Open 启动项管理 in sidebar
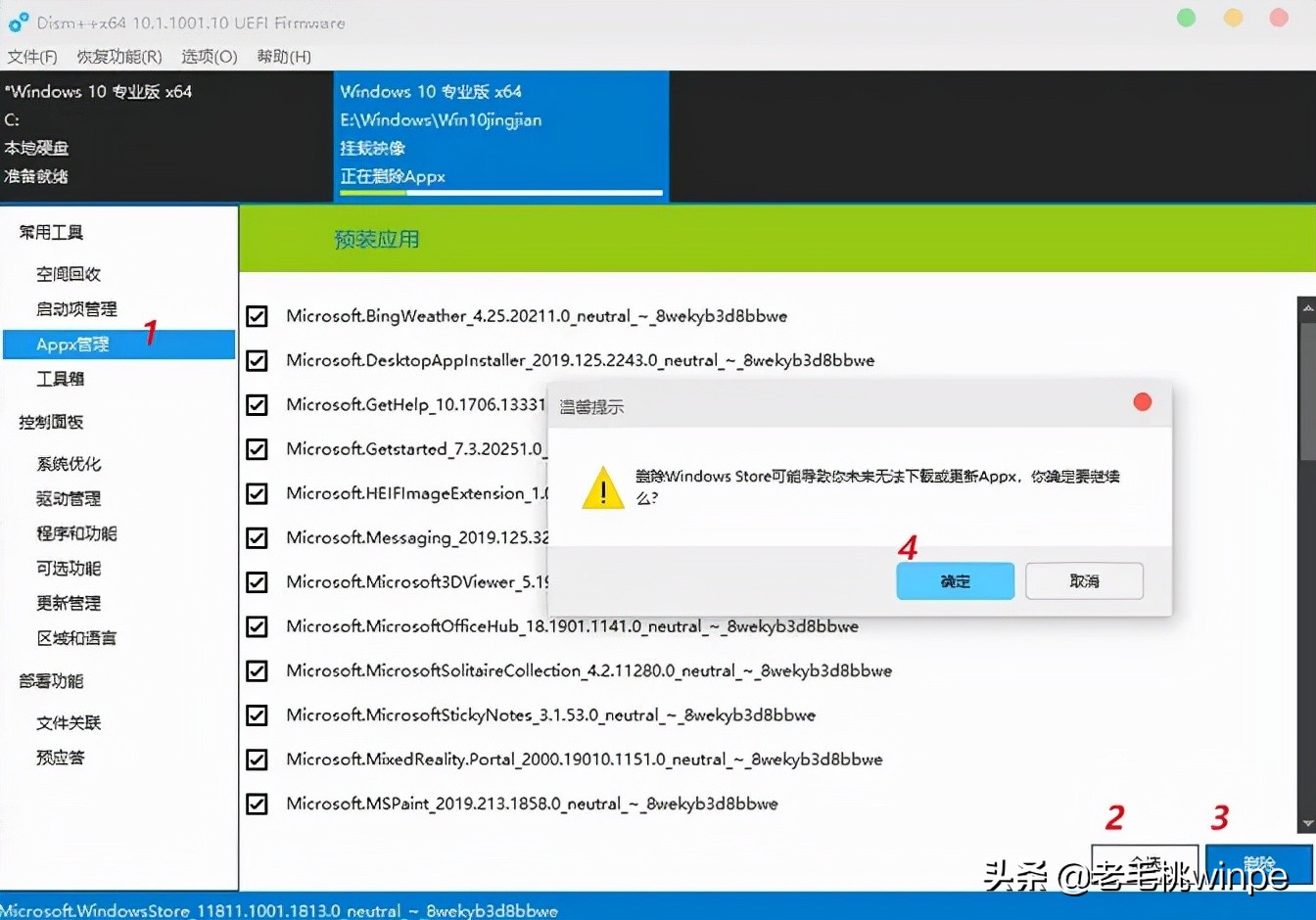1316x920 pixels. coord(76,309)
